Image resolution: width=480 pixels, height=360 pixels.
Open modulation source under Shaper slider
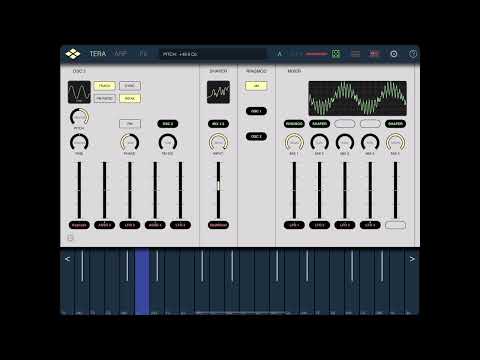(x=218, y=225)
